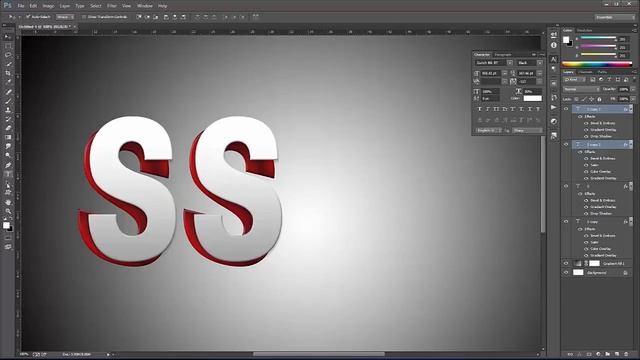Click the text Color swatch in Character panel
Image resolution: width=640 pixels, height=360 pixels.
pyautogui.click(x=533, y=98)
